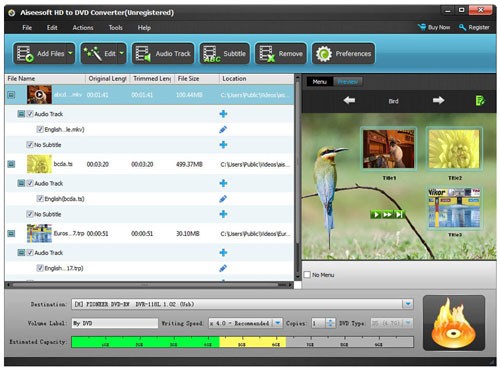Image resolution: width=500 pixels, height=371 pixels.
Task: Click the Estimated Capacity bar
Action: 242,342
